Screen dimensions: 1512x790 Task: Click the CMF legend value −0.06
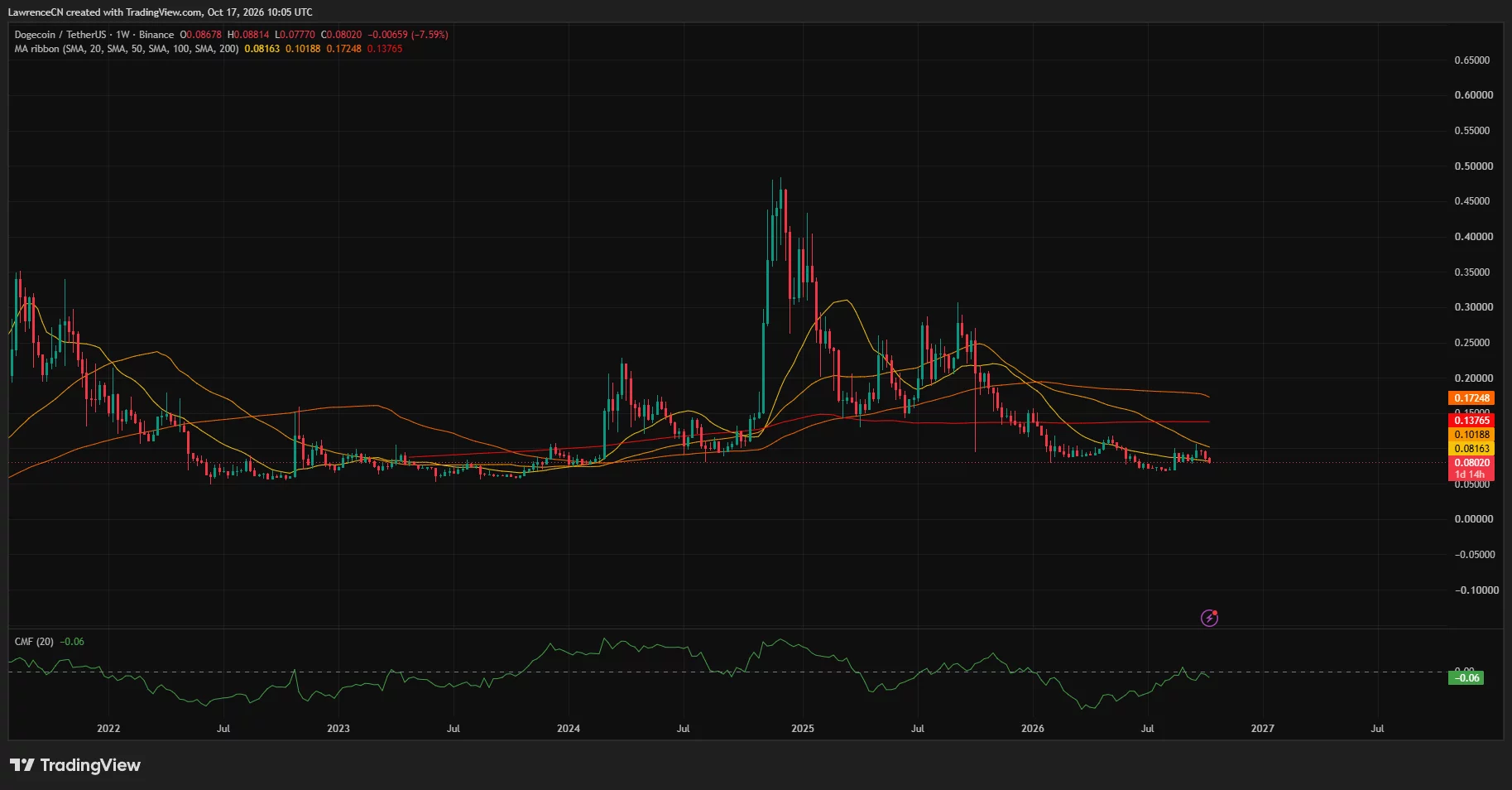pyautogui.click(x=72, y=642)
